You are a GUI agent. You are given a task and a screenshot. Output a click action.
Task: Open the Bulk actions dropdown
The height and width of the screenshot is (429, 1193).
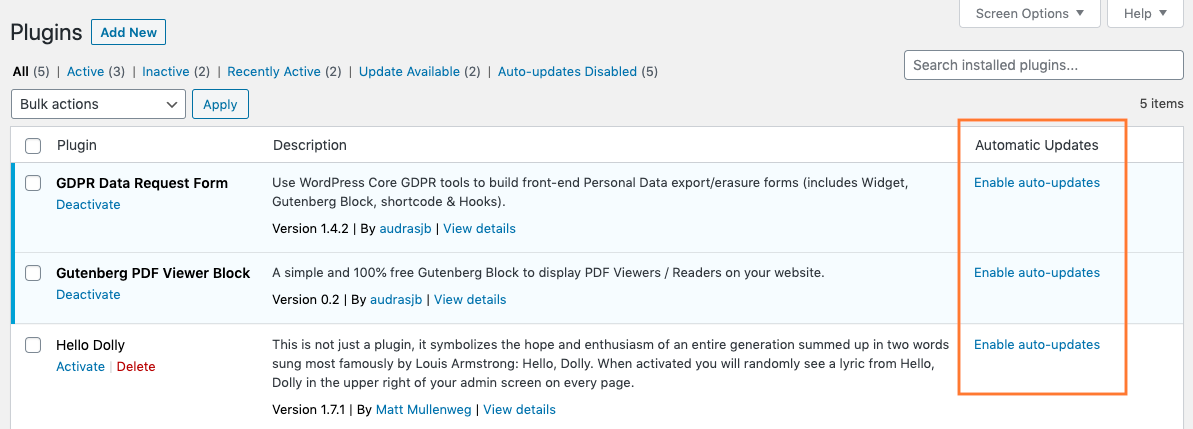[x=98, y=104]
